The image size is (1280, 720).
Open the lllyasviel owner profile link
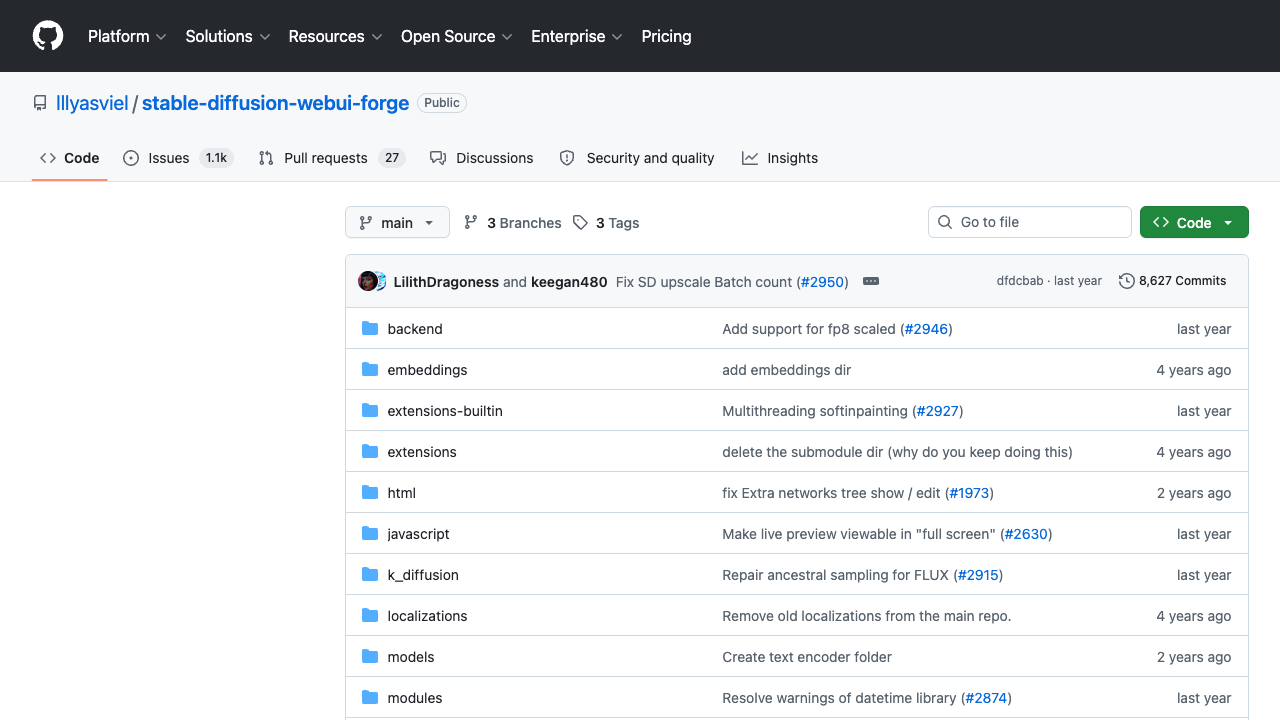click(92, 103)
